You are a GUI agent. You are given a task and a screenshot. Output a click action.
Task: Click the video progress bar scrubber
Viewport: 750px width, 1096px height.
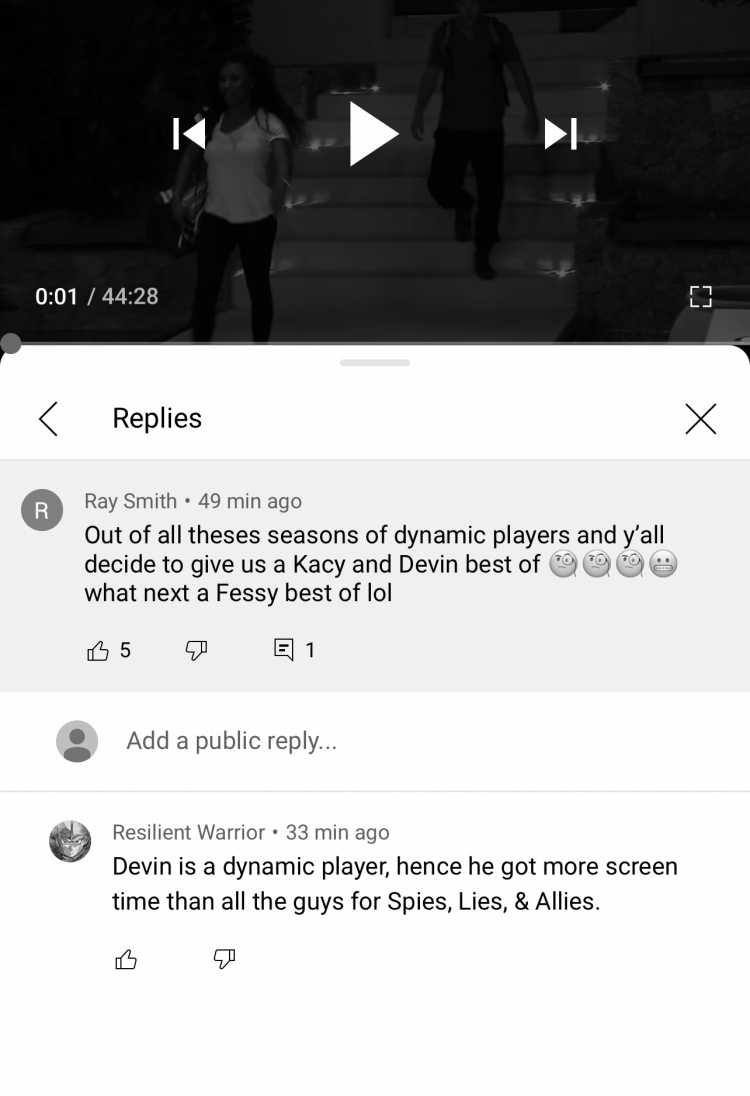10,343
